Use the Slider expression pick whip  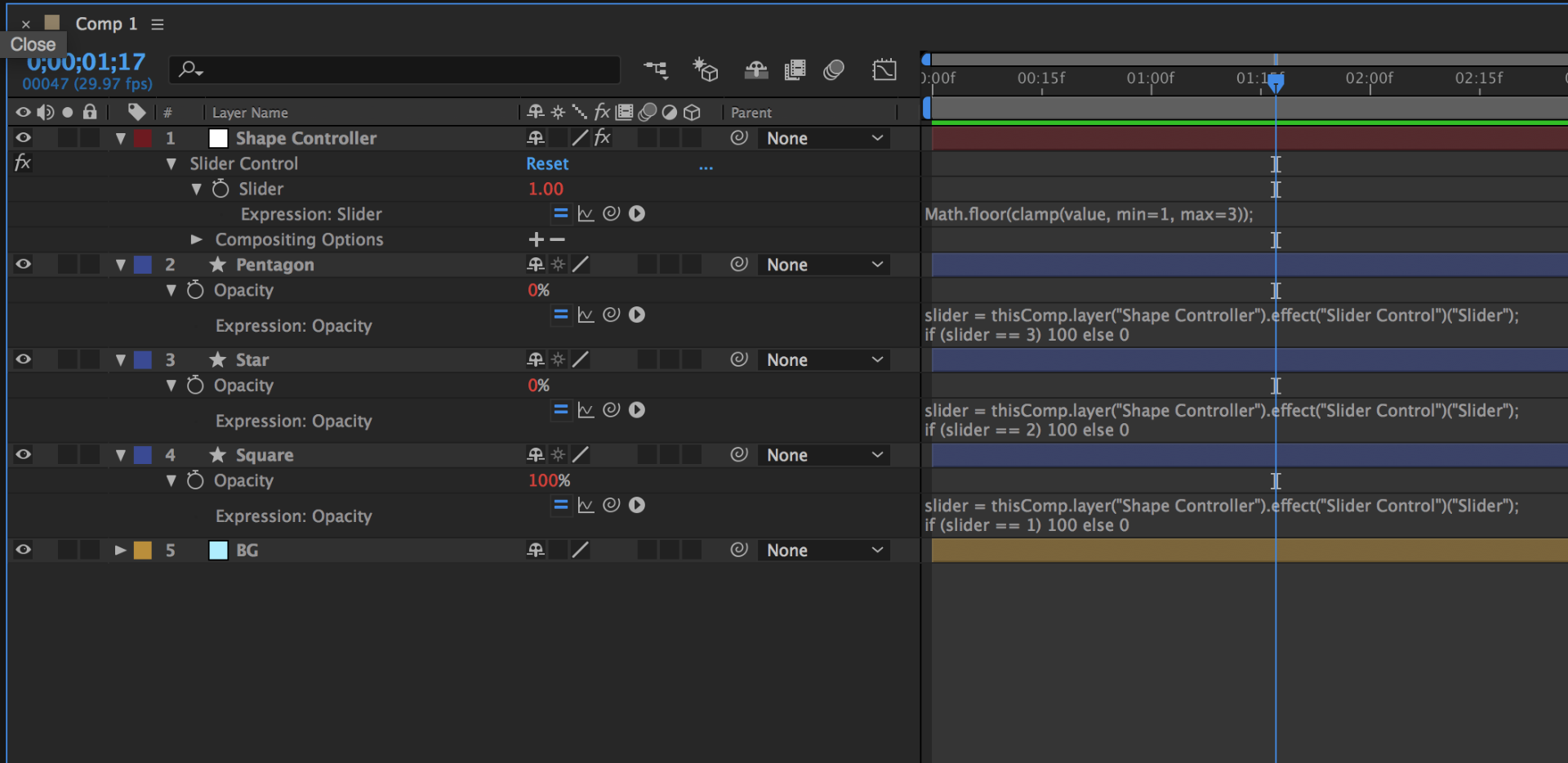(x=611, y=214)
